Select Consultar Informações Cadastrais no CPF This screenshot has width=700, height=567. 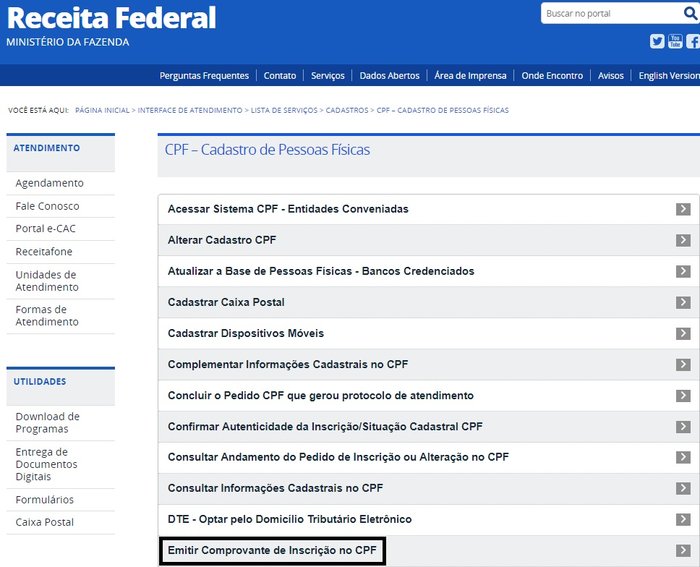(x=275, y=488)
